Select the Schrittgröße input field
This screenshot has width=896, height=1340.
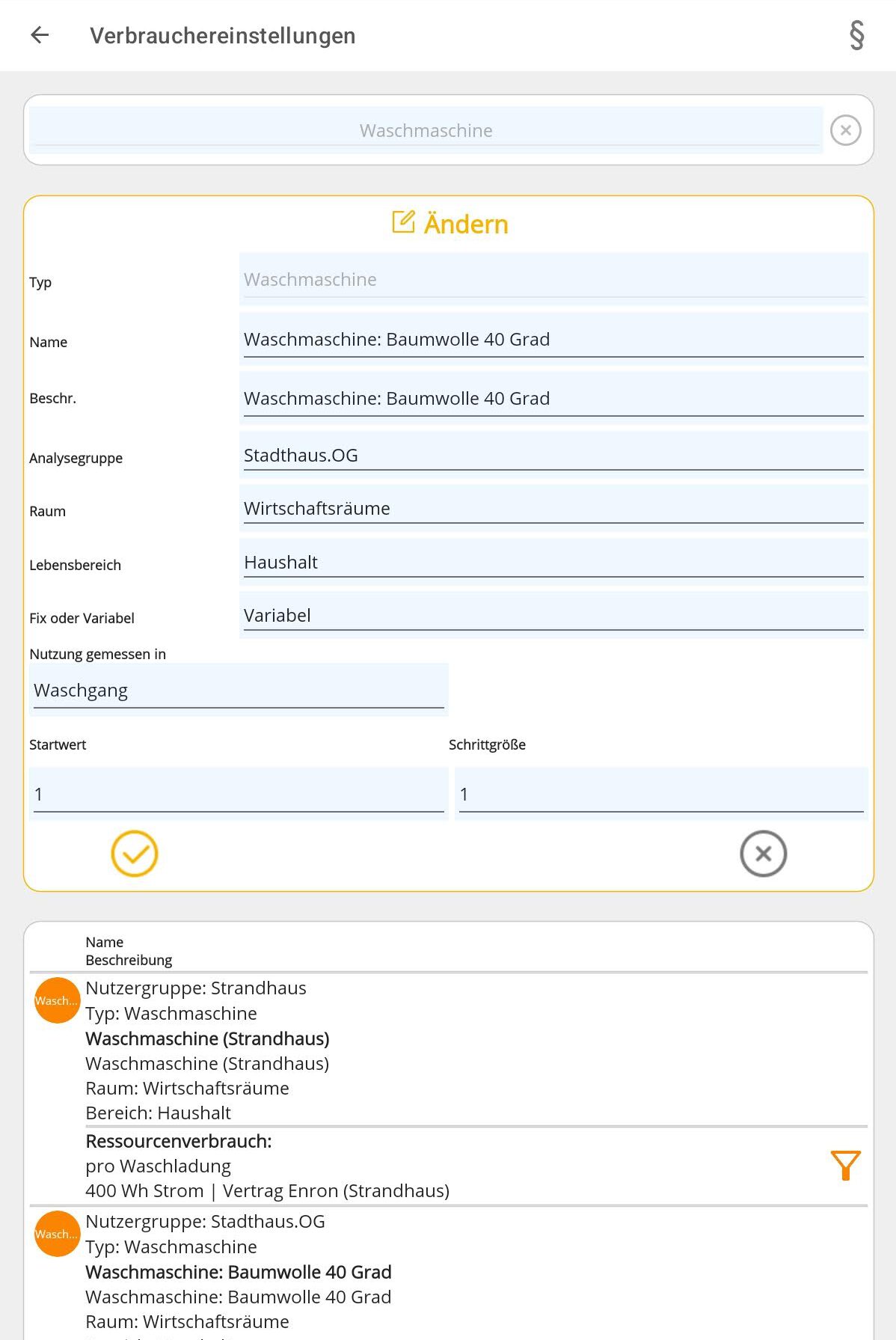pyautogui.click(x=660, y=795)
